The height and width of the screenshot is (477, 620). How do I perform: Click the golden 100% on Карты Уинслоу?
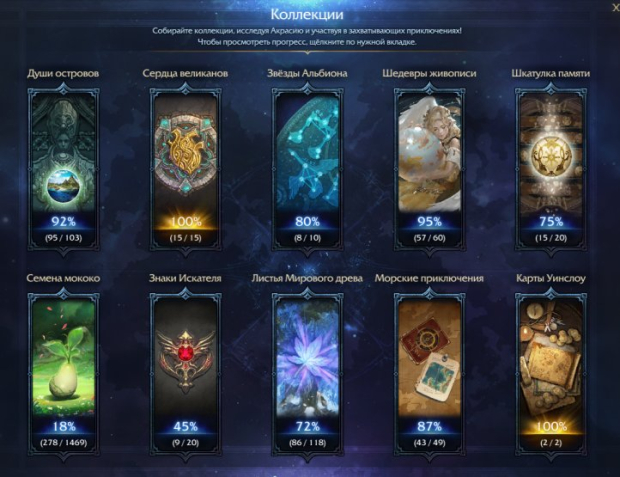click(551, 426)
